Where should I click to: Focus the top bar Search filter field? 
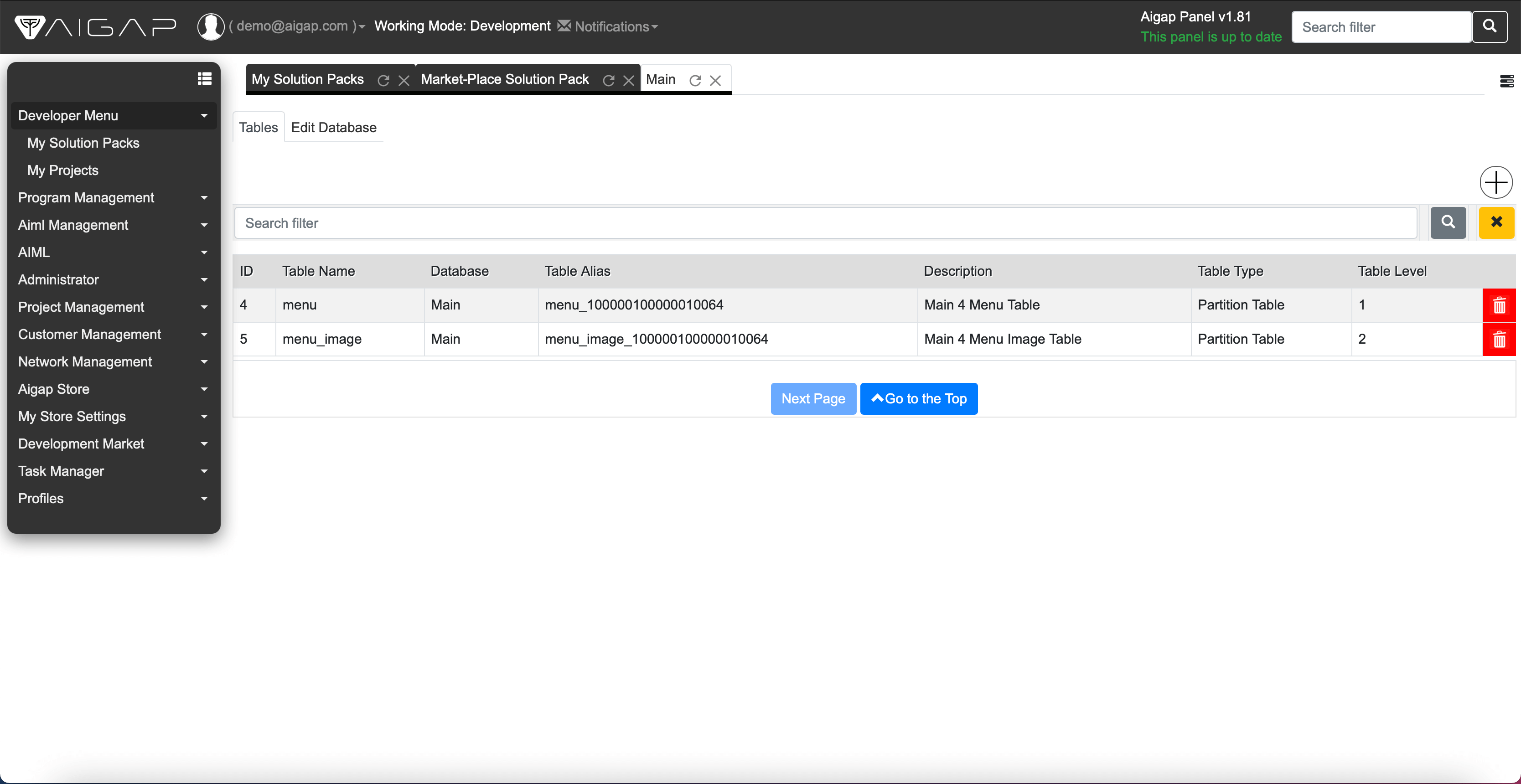(x=1381, y=26)
